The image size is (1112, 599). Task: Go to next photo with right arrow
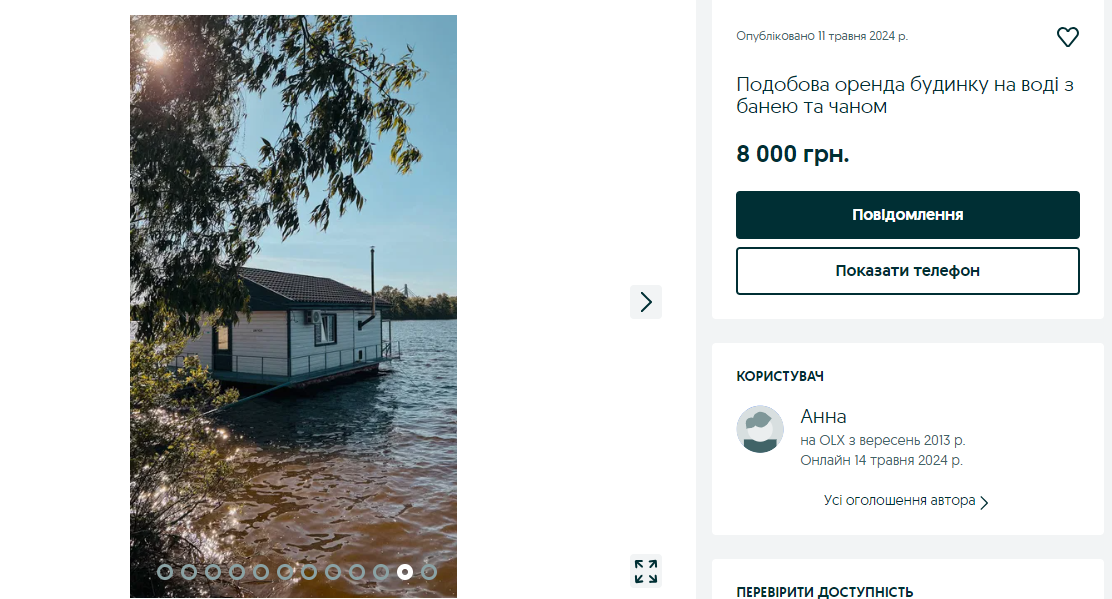point(646,301)
